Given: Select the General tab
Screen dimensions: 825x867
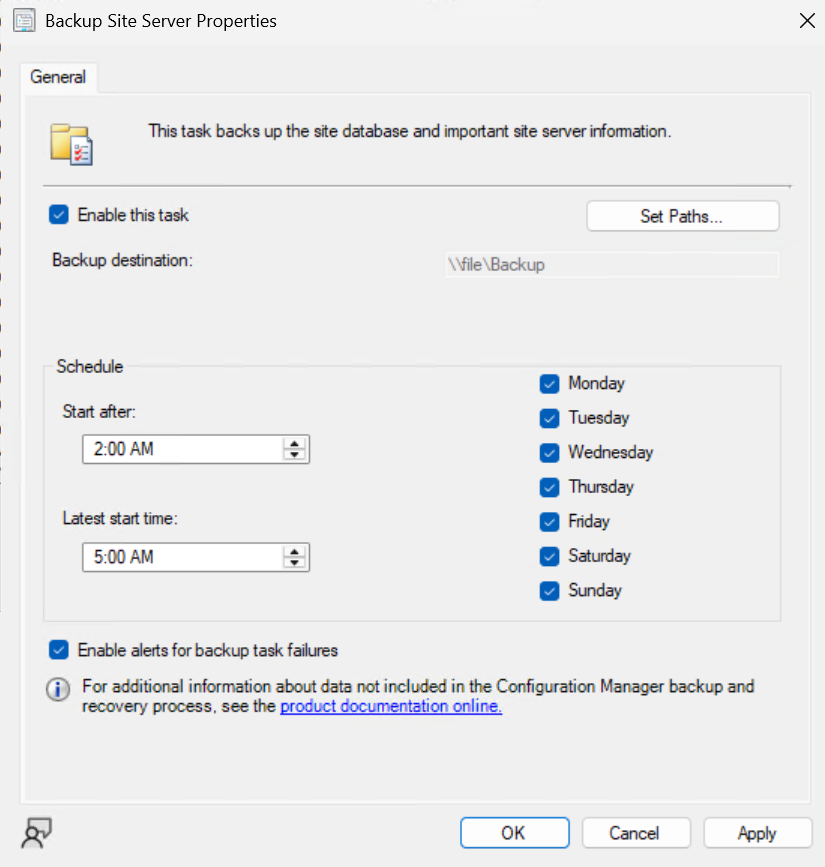Looking at the screenshot, I should point(58,77).
